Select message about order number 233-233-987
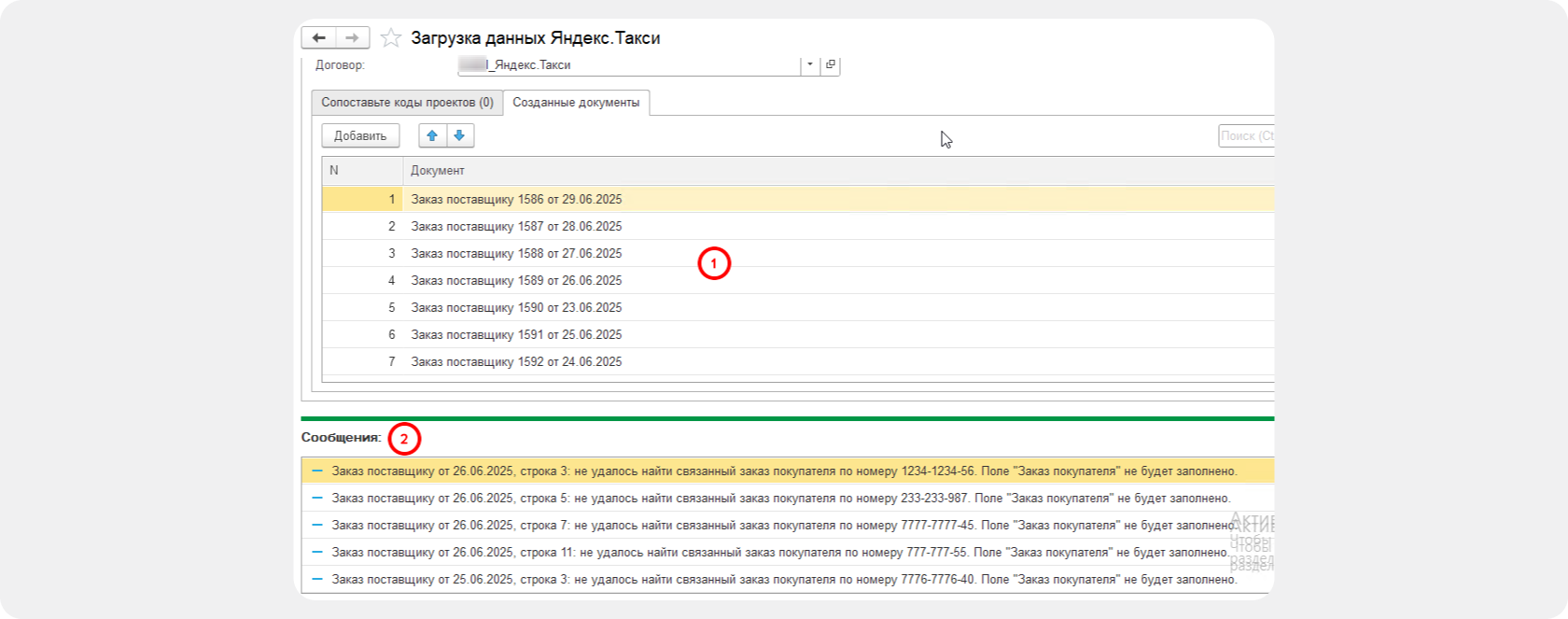The image size is (1568, 619). pyautogui.click(x=787, y=499)
